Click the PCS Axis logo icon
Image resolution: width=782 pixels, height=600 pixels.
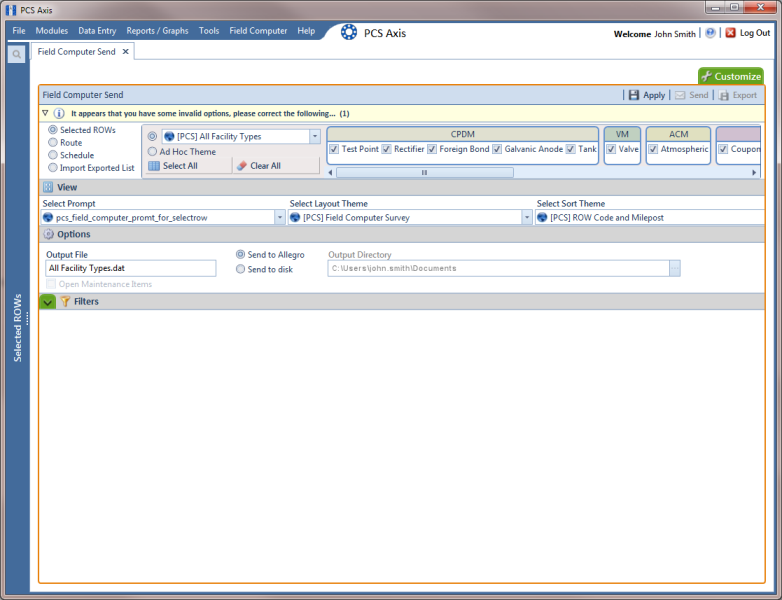[x=349, y=32]
